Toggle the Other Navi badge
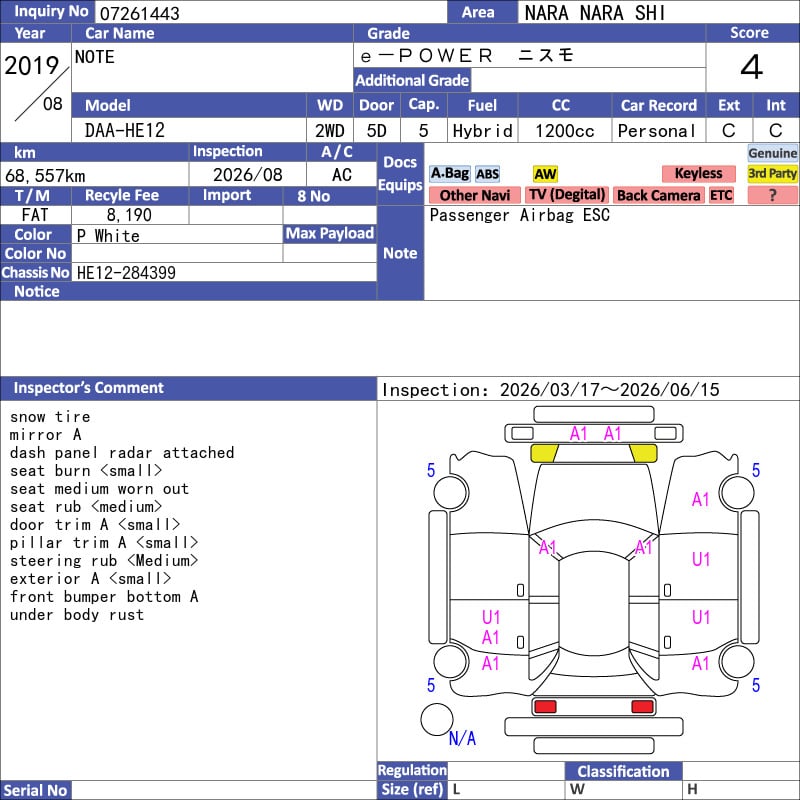The width and height of the screenshot is (800, 800). coord(474,196)
